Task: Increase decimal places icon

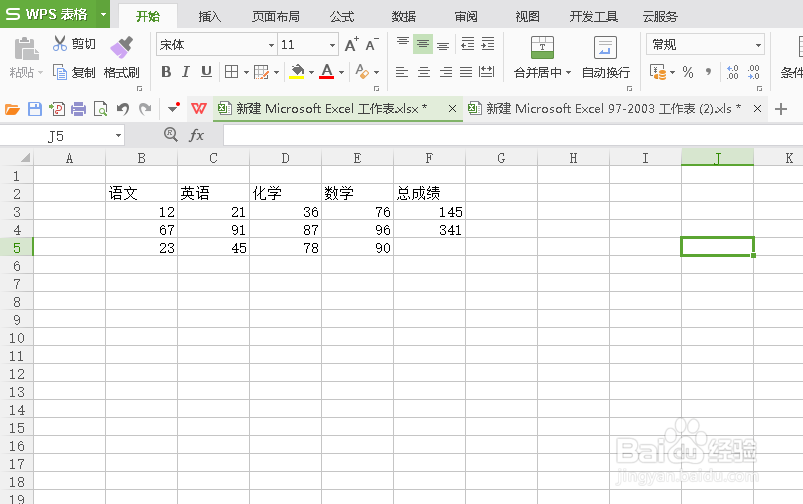Action: 732,72
